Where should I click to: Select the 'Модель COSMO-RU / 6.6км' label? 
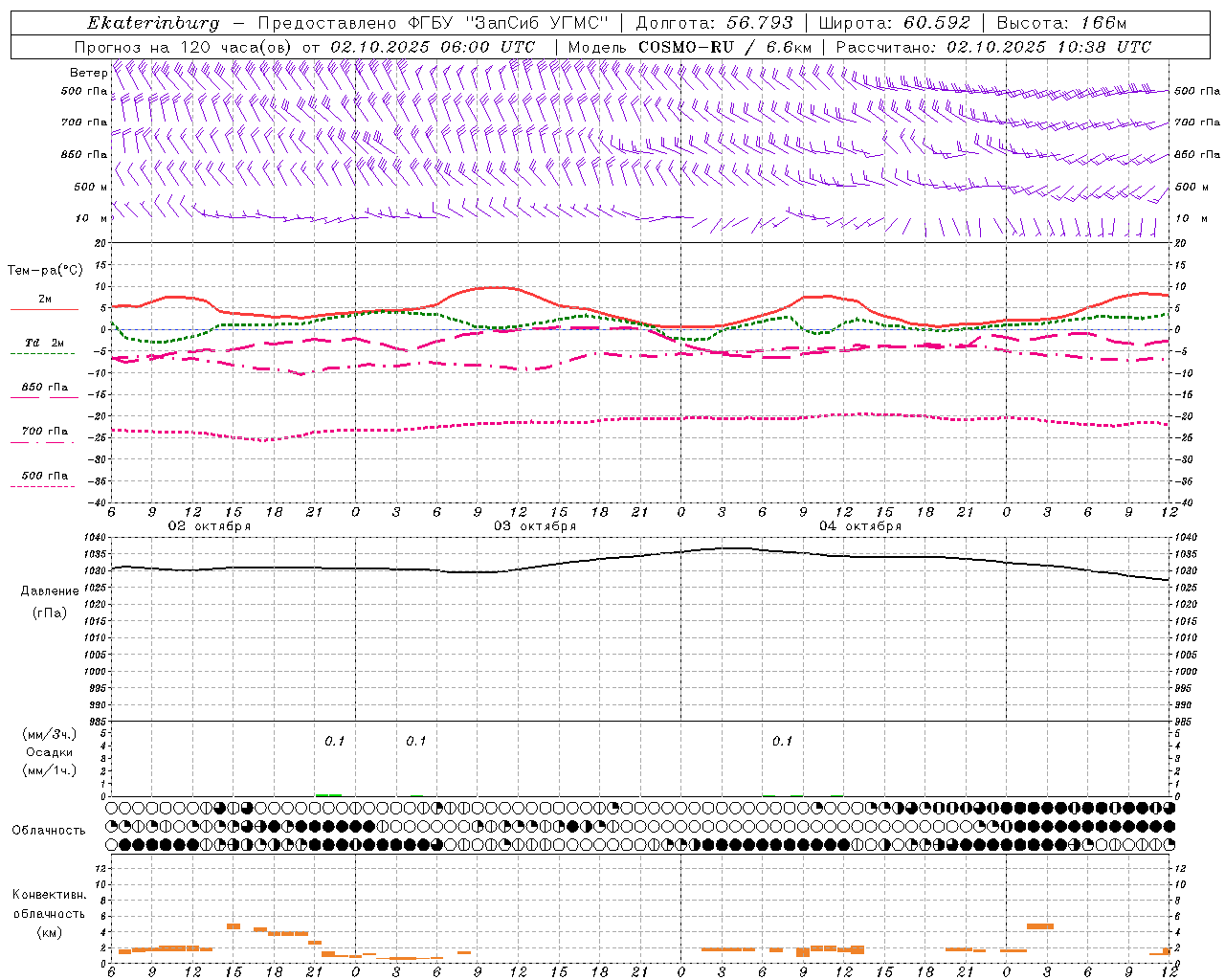[x=690, y=47]
